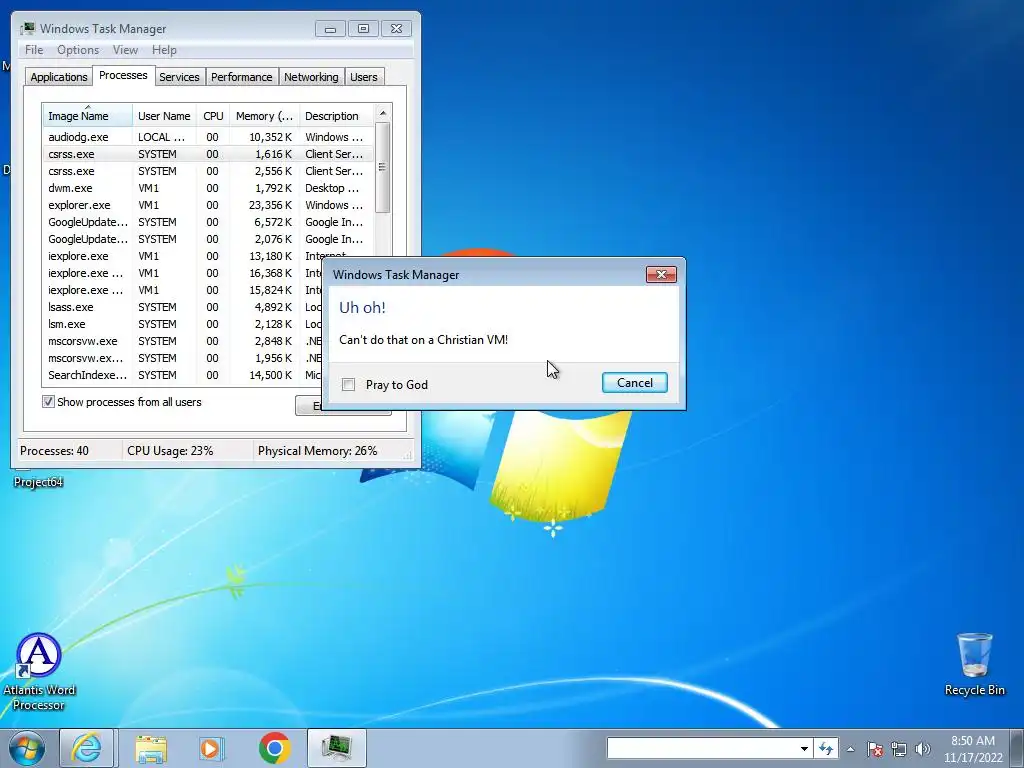The width and height of the screenshot is (1024, 768).
Task: Open Atlantis Word Processor desktop shortcut
Action: [39, 671]
